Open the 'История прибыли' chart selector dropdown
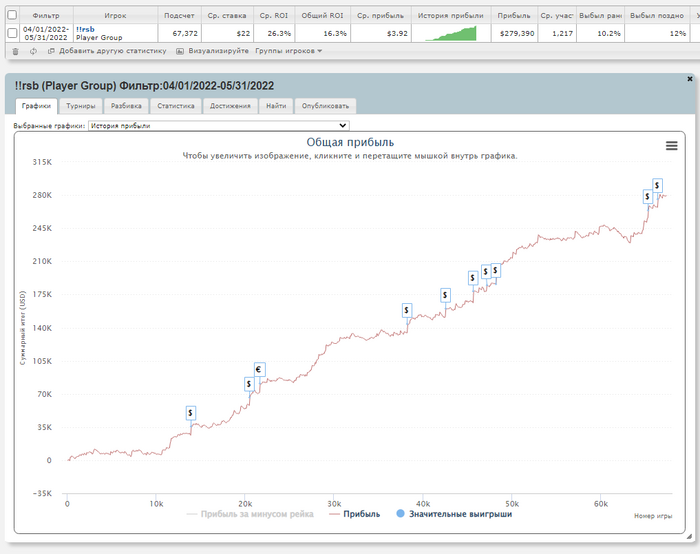700x554 pixels. [219, 126]
